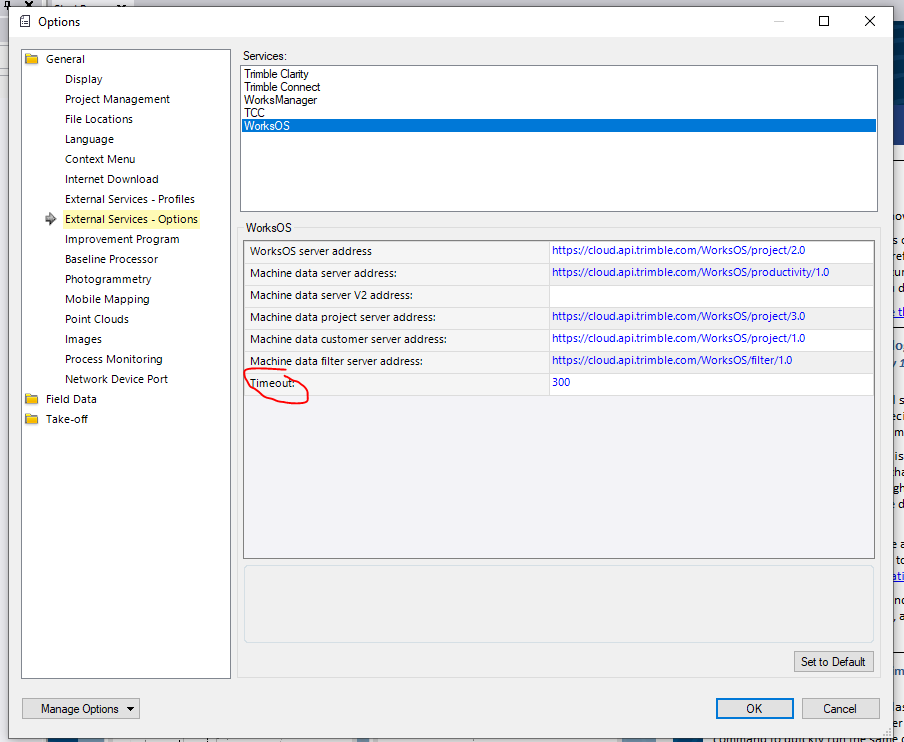Edit Machine data project server address value
The height and width of the screenshot is (742, 904).
[x=711, y=317]
